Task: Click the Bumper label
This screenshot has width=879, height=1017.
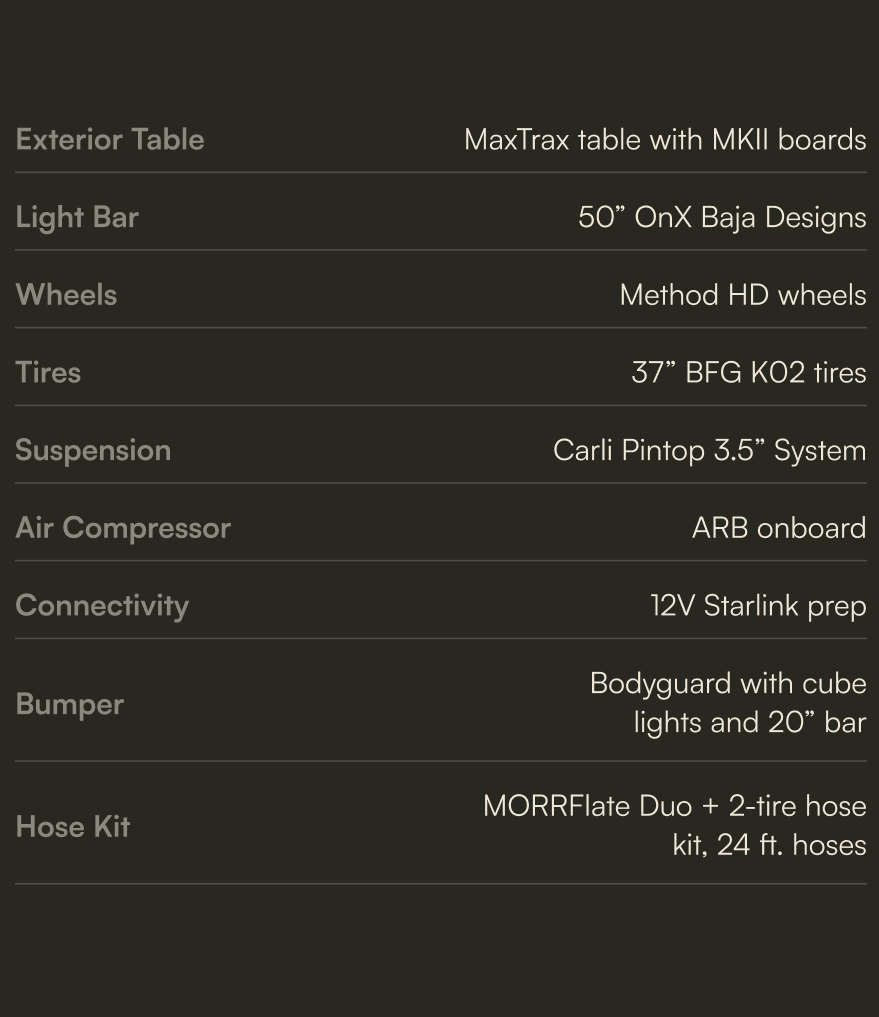Action: (70, 704)
